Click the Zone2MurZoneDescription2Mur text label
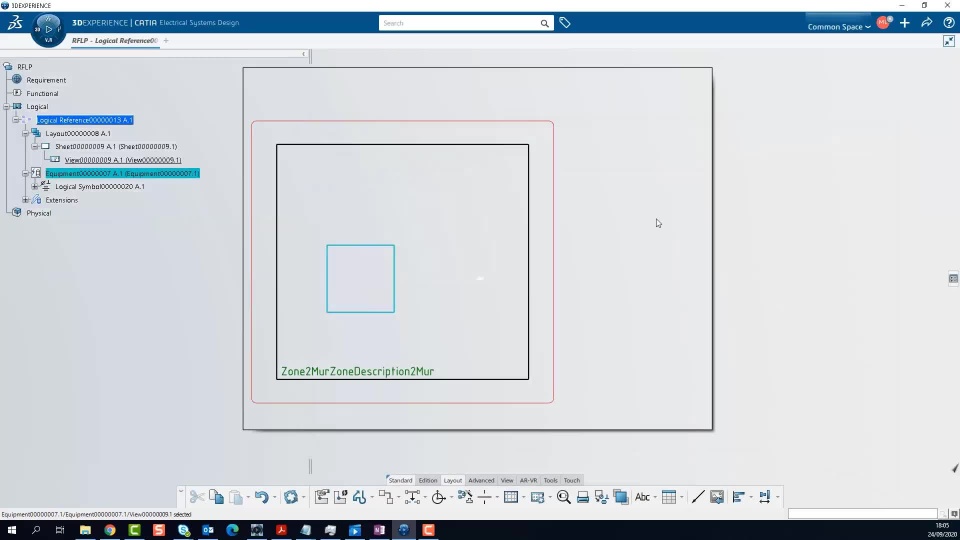 pos(358,372)
